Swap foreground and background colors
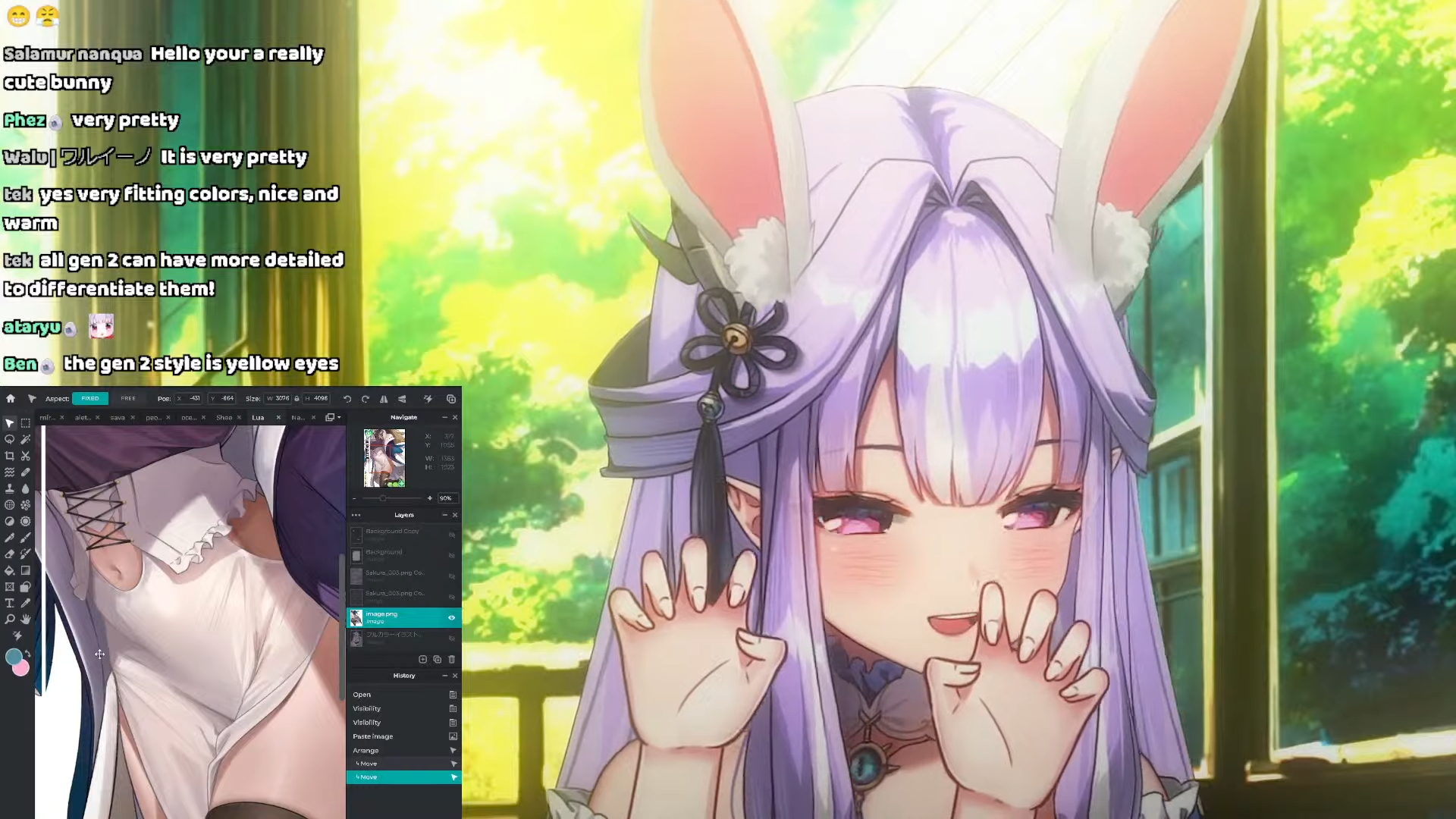The image size is (1456, 819). click(28, 653)
